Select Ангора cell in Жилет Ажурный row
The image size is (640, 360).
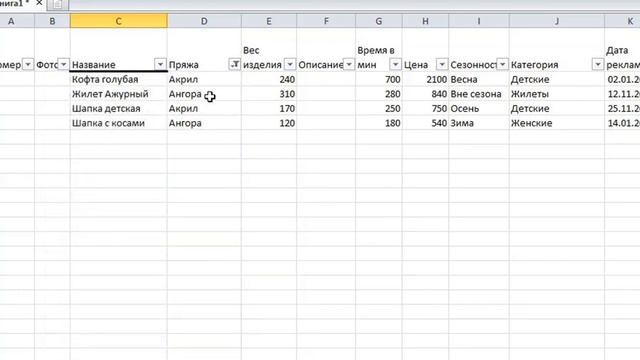coord(204,94)
